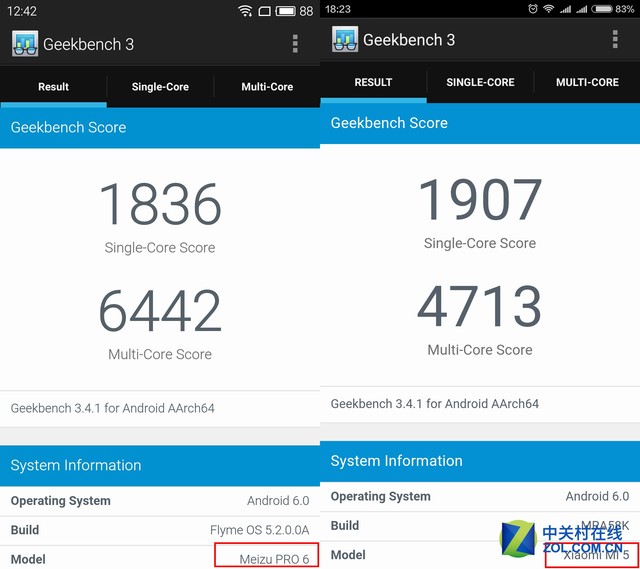Tap Multi-Core Score label under 6442
The height and width of the screenshot is (569, 640).
[x=160, y=355]
